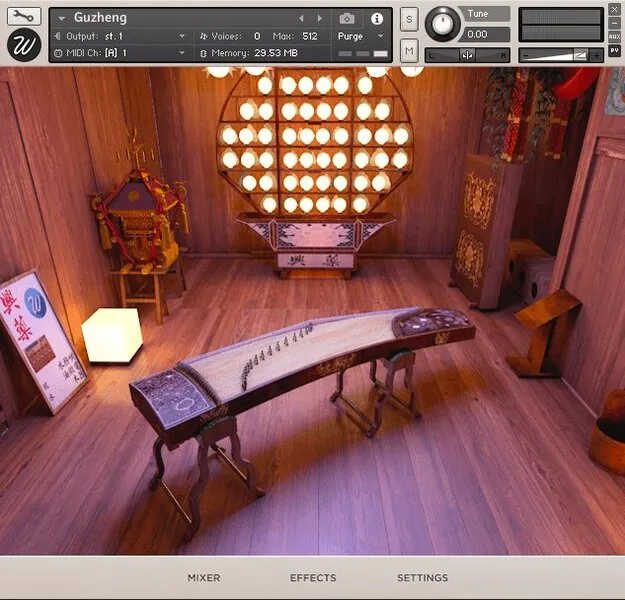Viewport: 625px width, 600px height.
Task: Open the SETTINGS tab
Action: click(423, 578)
